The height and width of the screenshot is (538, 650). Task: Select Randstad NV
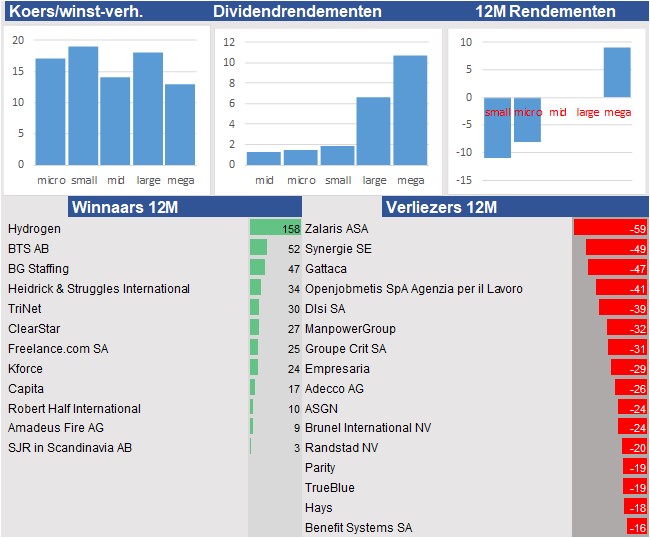[342, 448]
